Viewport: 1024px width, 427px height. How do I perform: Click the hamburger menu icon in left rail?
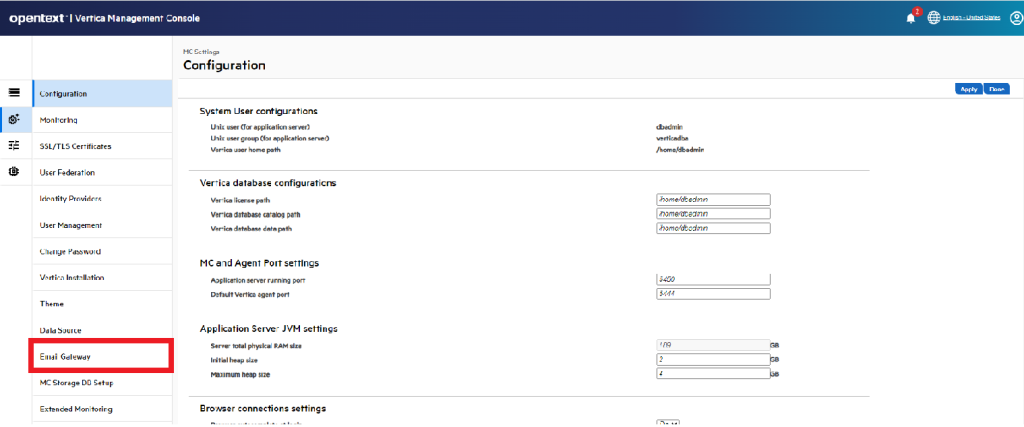[14, 92]
